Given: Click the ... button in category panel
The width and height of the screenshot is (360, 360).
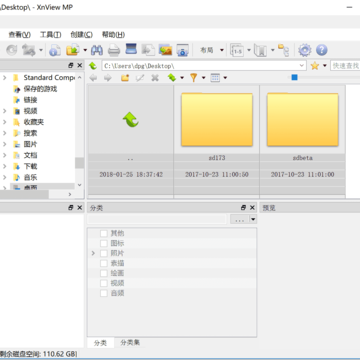Looking at the screenshot, I should pyautogui.click(x=240, y=219).
